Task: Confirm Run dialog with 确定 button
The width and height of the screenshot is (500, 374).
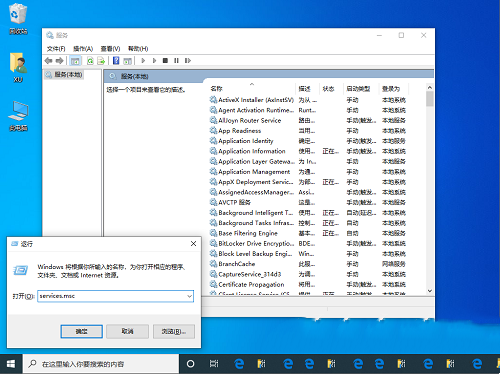Action: click(x=81, y=331)
